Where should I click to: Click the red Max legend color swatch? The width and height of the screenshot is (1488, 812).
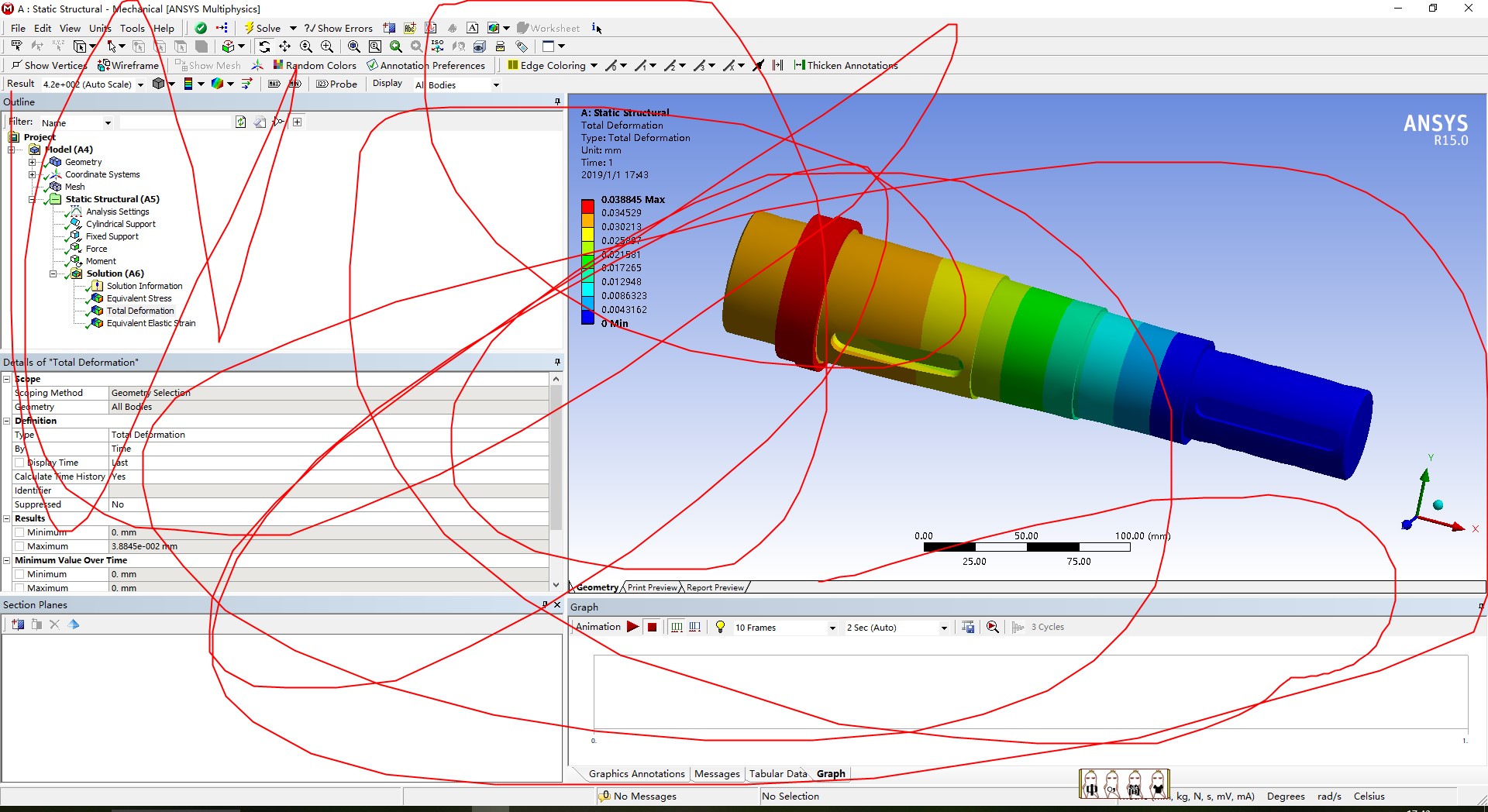point(587,206)
